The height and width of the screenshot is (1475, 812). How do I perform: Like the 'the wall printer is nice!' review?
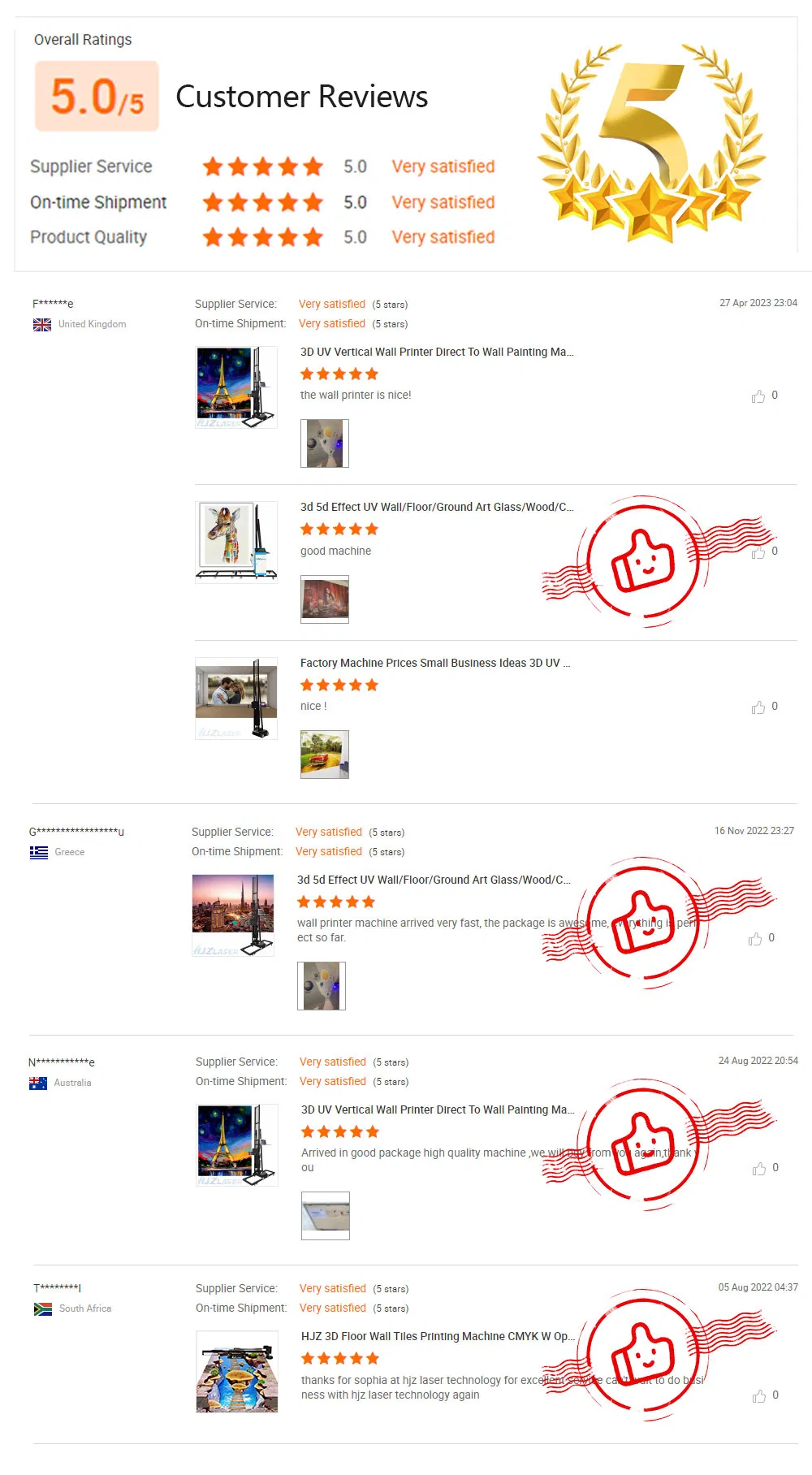click(758, 396)
